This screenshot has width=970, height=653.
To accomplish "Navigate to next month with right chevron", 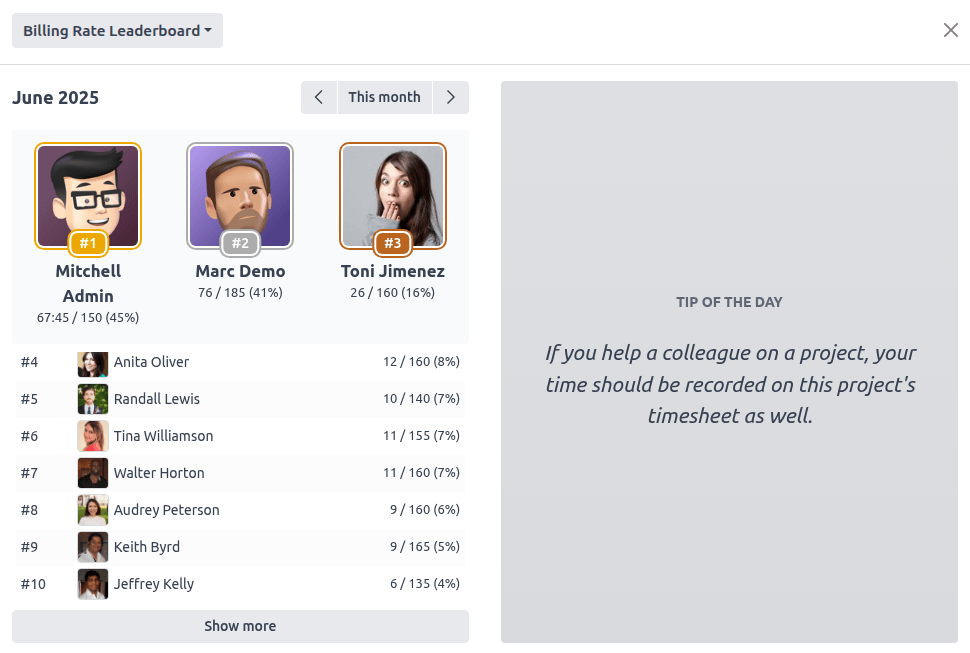I will 451,97.
